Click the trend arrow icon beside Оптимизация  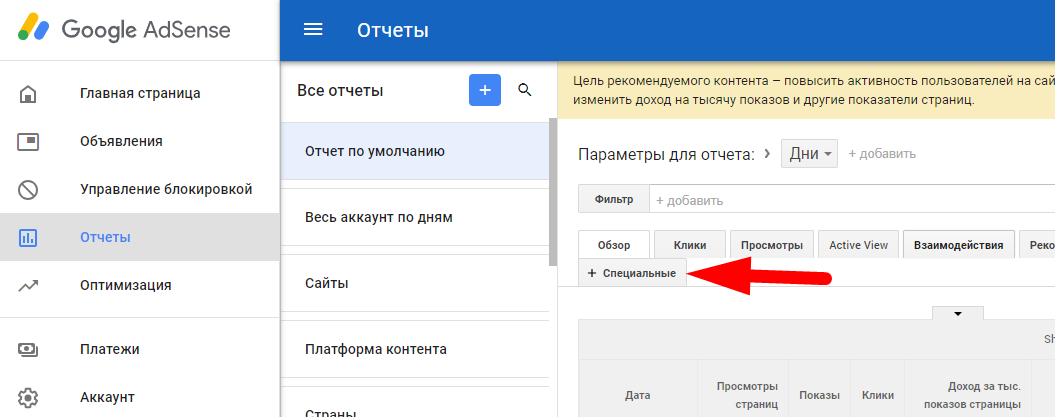28,285
